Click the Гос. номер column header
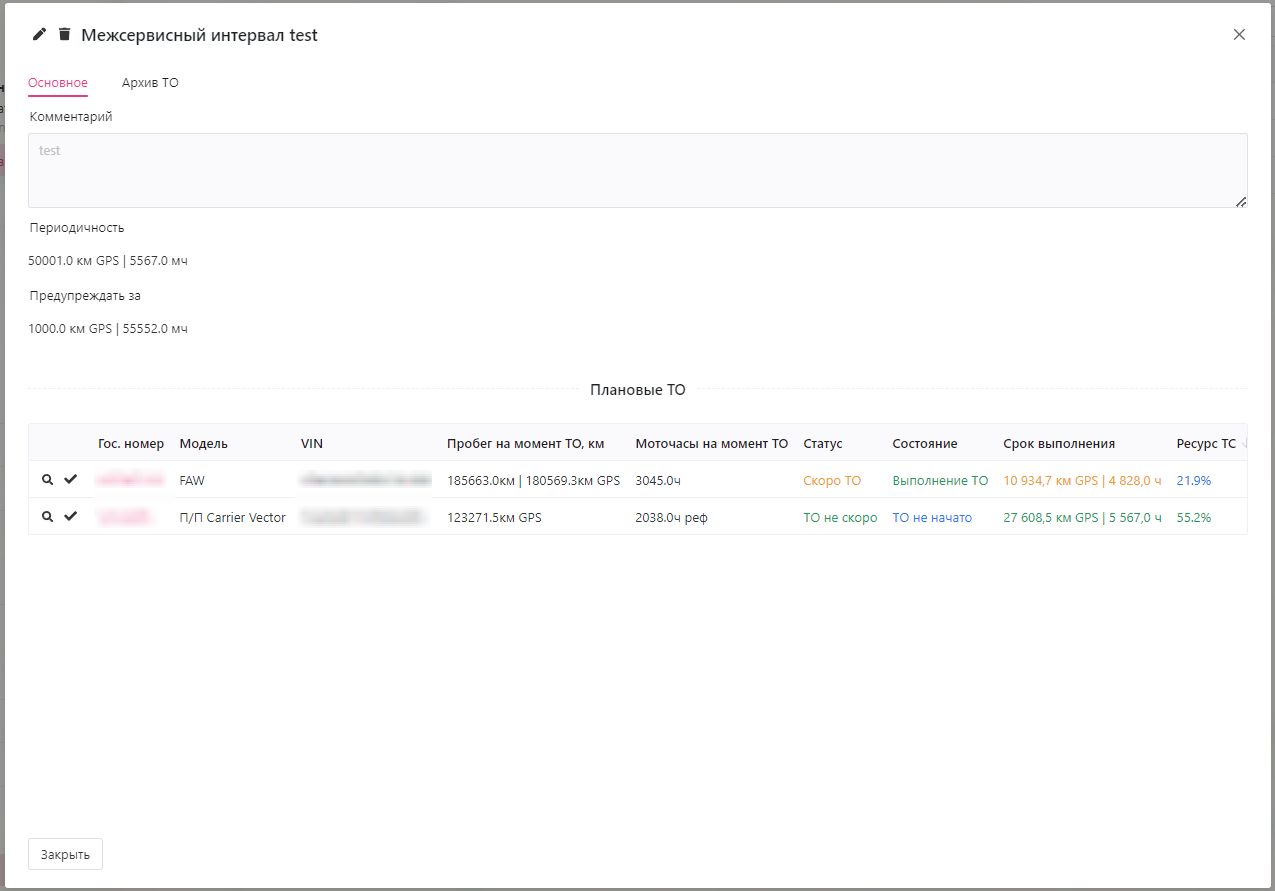This screenshot has width=1275, height=891. tap(131, 444)
